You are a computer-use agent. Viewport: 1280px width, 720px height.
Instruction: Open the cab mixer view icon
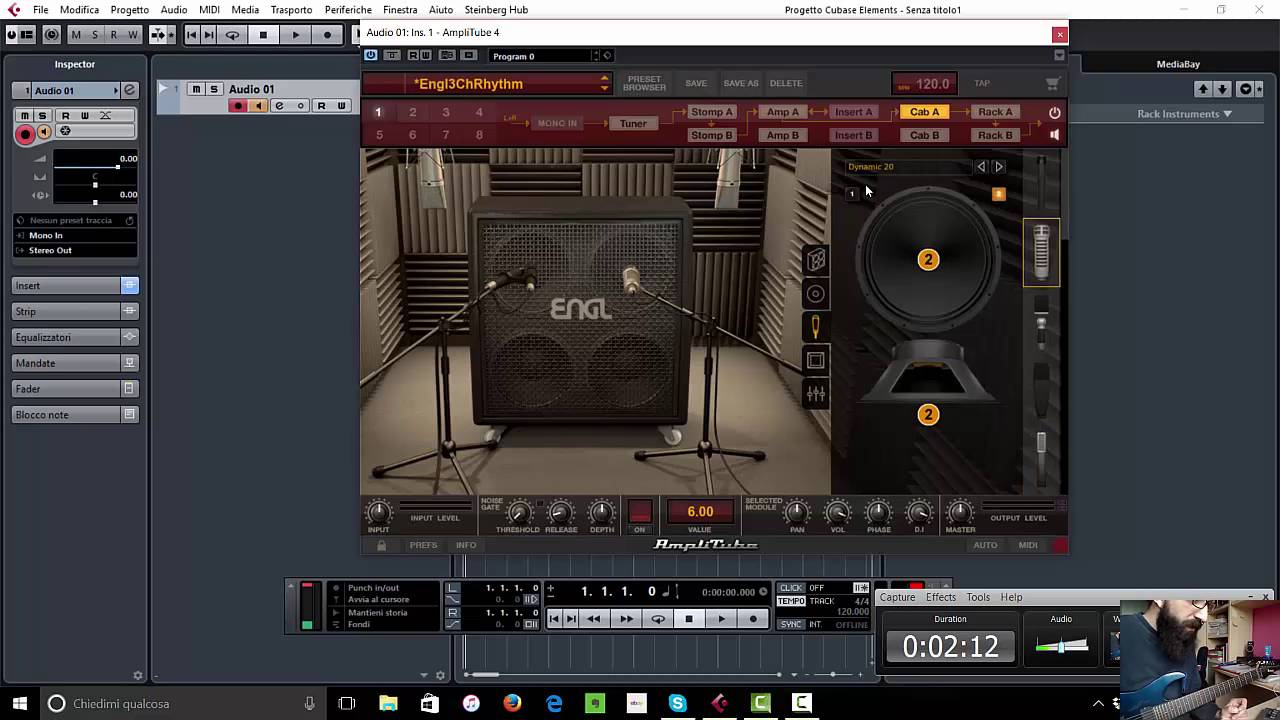(x=816, y=394)
